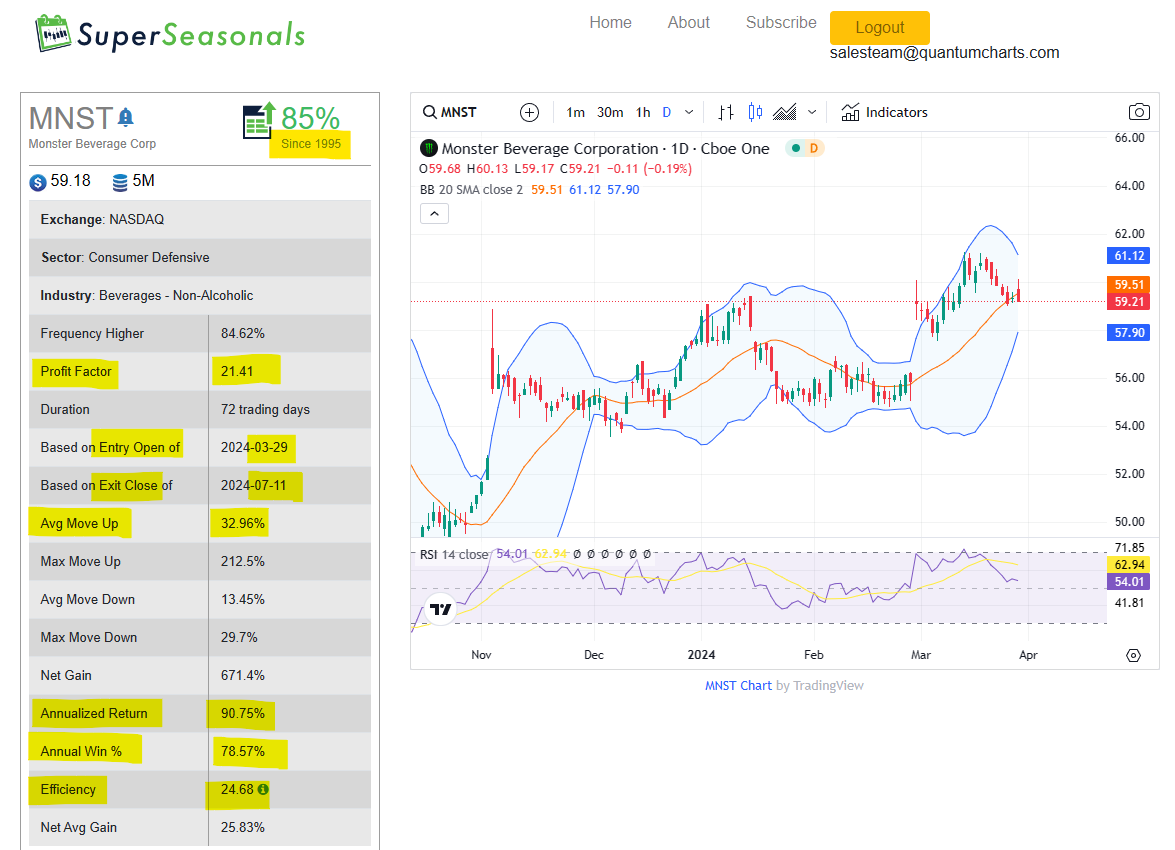Open the MNST Chart link
This screenshot has height=850, width=1175.
pos(738,686)
